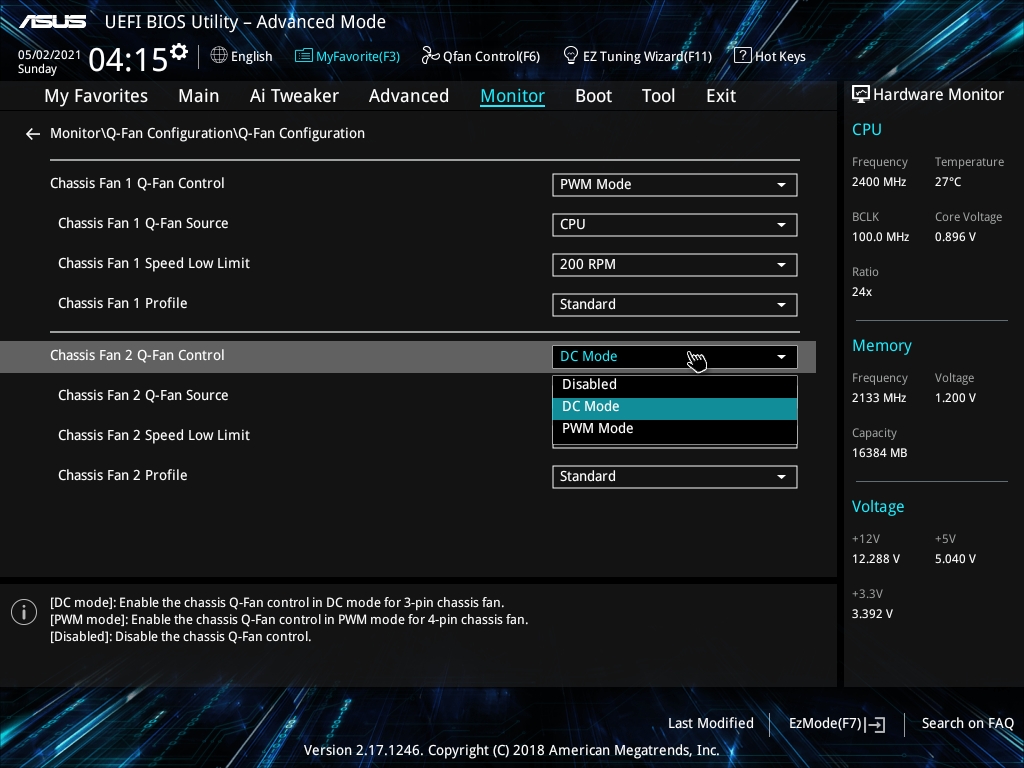The image size is (1024, 768).
Task: Open the My Favorites tab
Action: click(x=96, y=96)
